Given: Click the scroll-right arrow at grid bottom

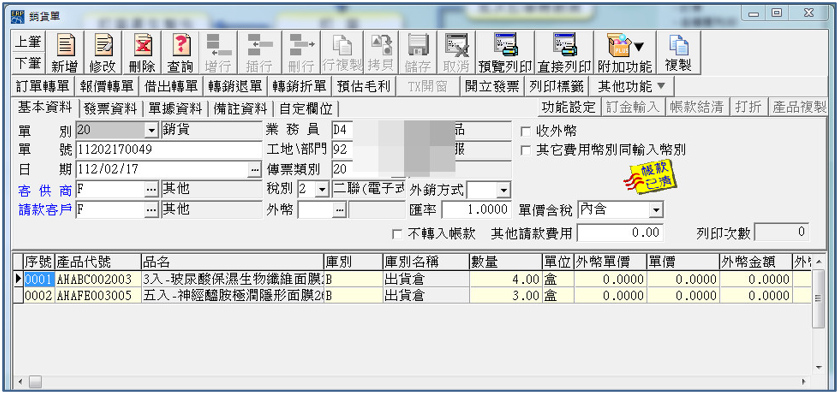Looking at the screenshot, I should tap(804, 382).
